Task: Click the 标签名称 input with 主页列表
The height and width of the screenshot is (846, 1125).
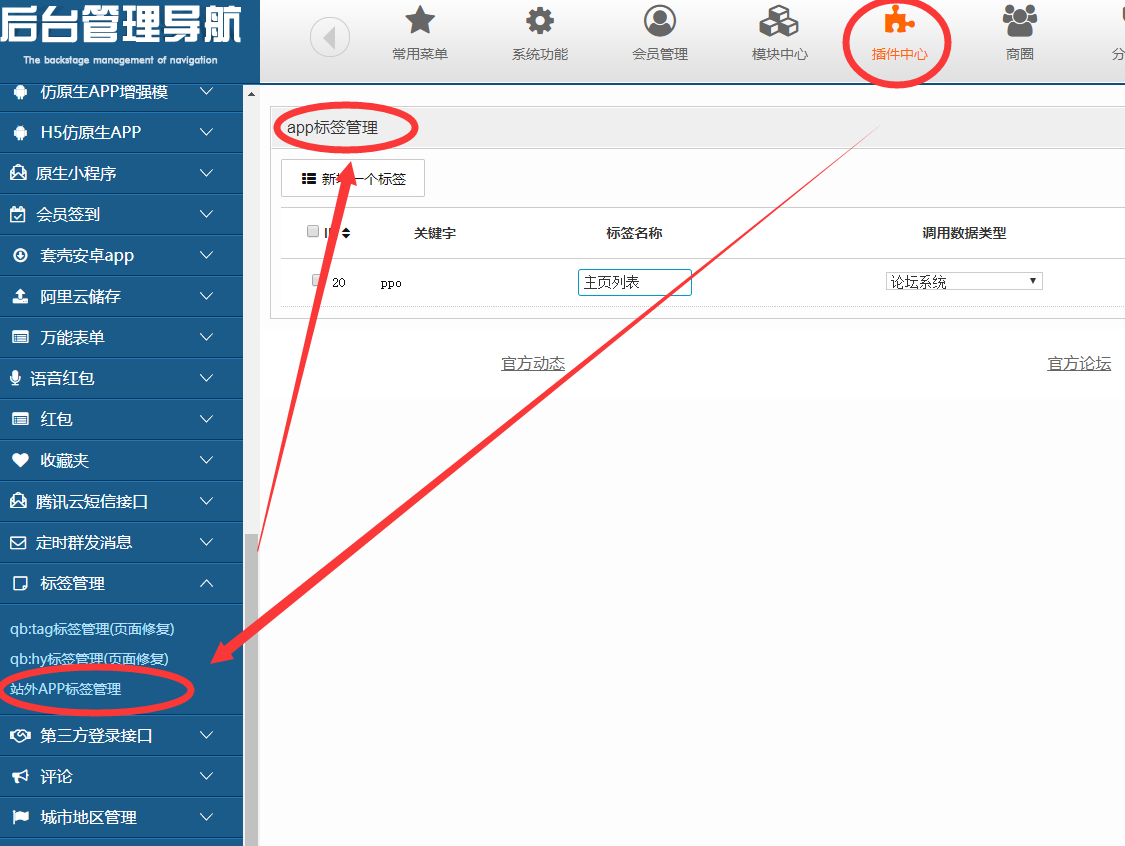Action: [634, 282]
